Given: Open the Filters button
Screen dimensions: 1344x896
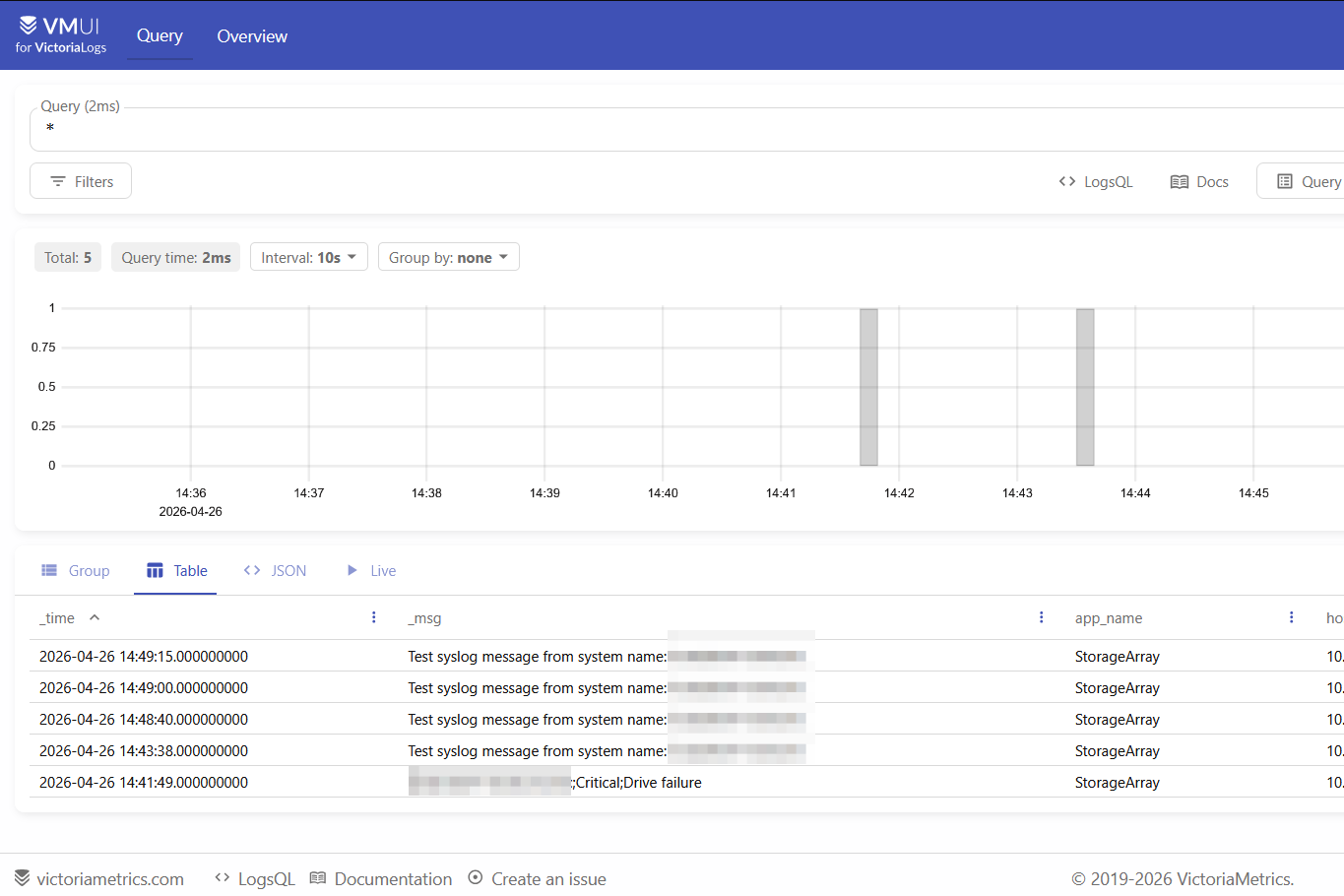Looking at the screenshot, I should pos(81,181).
